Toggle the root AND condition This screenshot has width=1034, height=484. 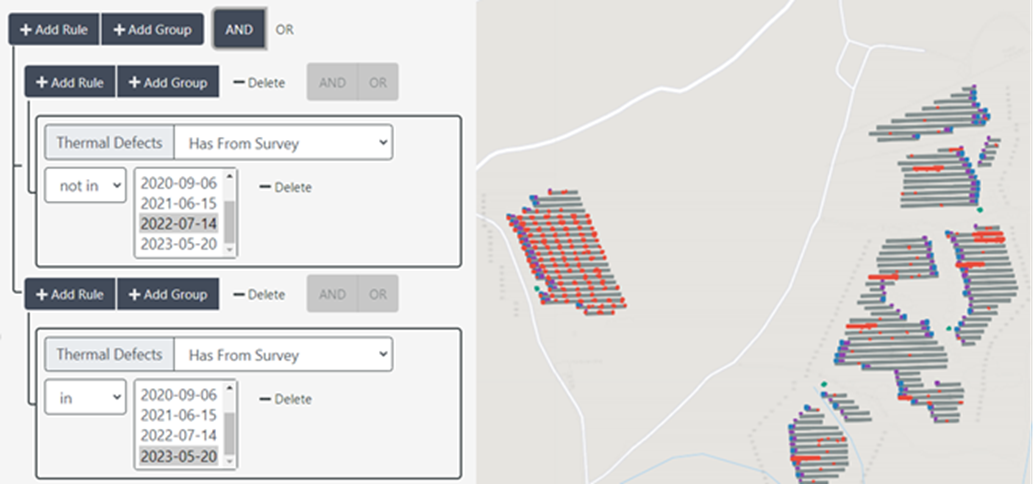[239, 30]
